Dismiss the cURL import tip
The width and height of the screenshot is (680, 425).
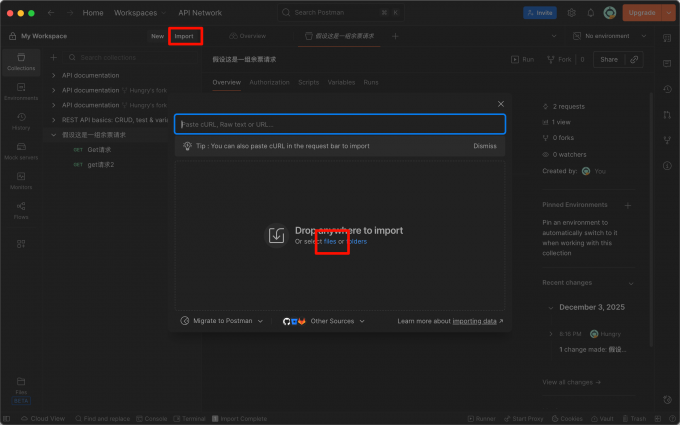pyautogui.click(x=485, y=146)
